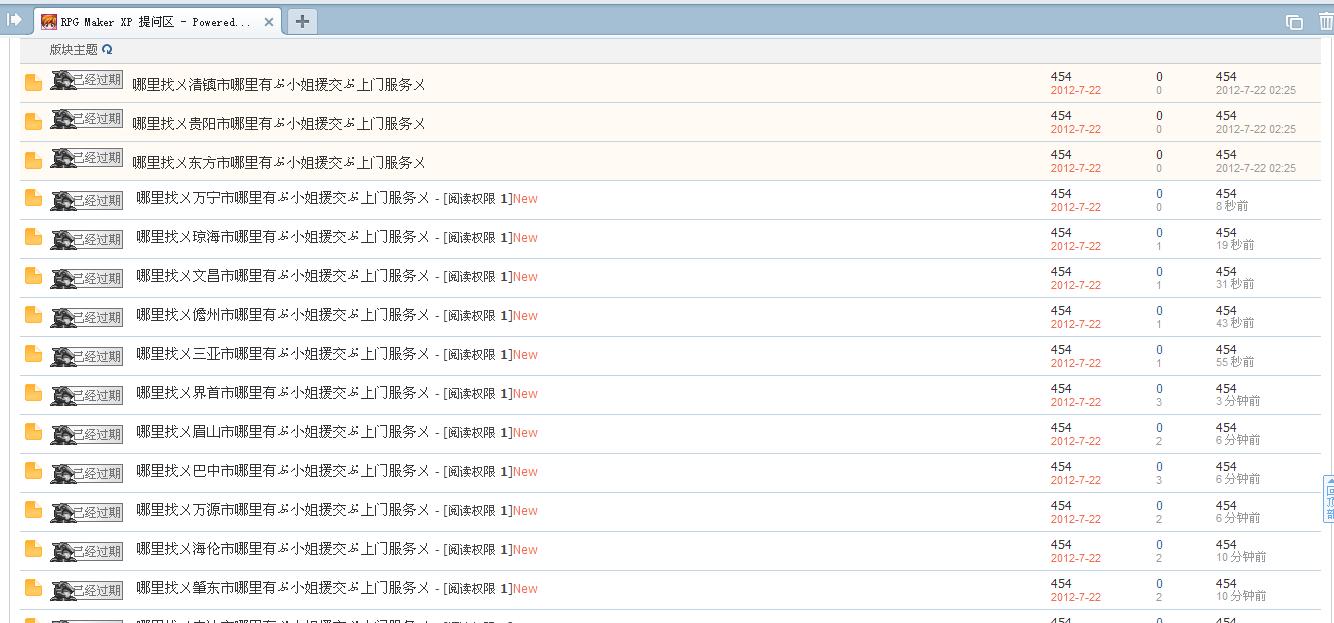Click post date 2012-7-22 on 琼海市 row

pyautogui.click(x=1076, y=246)
